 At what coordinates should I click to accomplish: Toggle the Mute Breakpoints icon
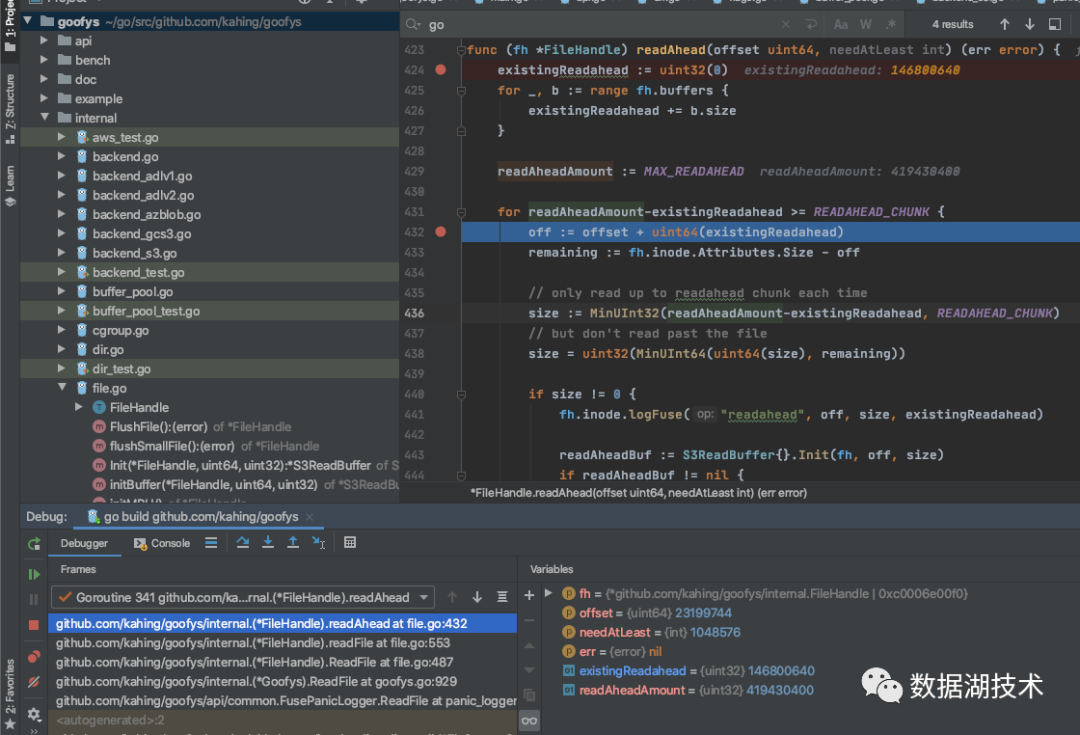[x=34, y=682]
